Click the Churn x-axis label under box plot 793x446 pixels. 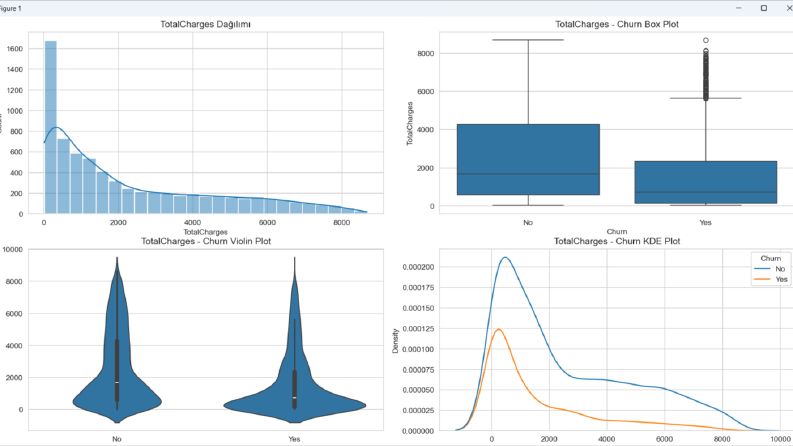point(616,232)
